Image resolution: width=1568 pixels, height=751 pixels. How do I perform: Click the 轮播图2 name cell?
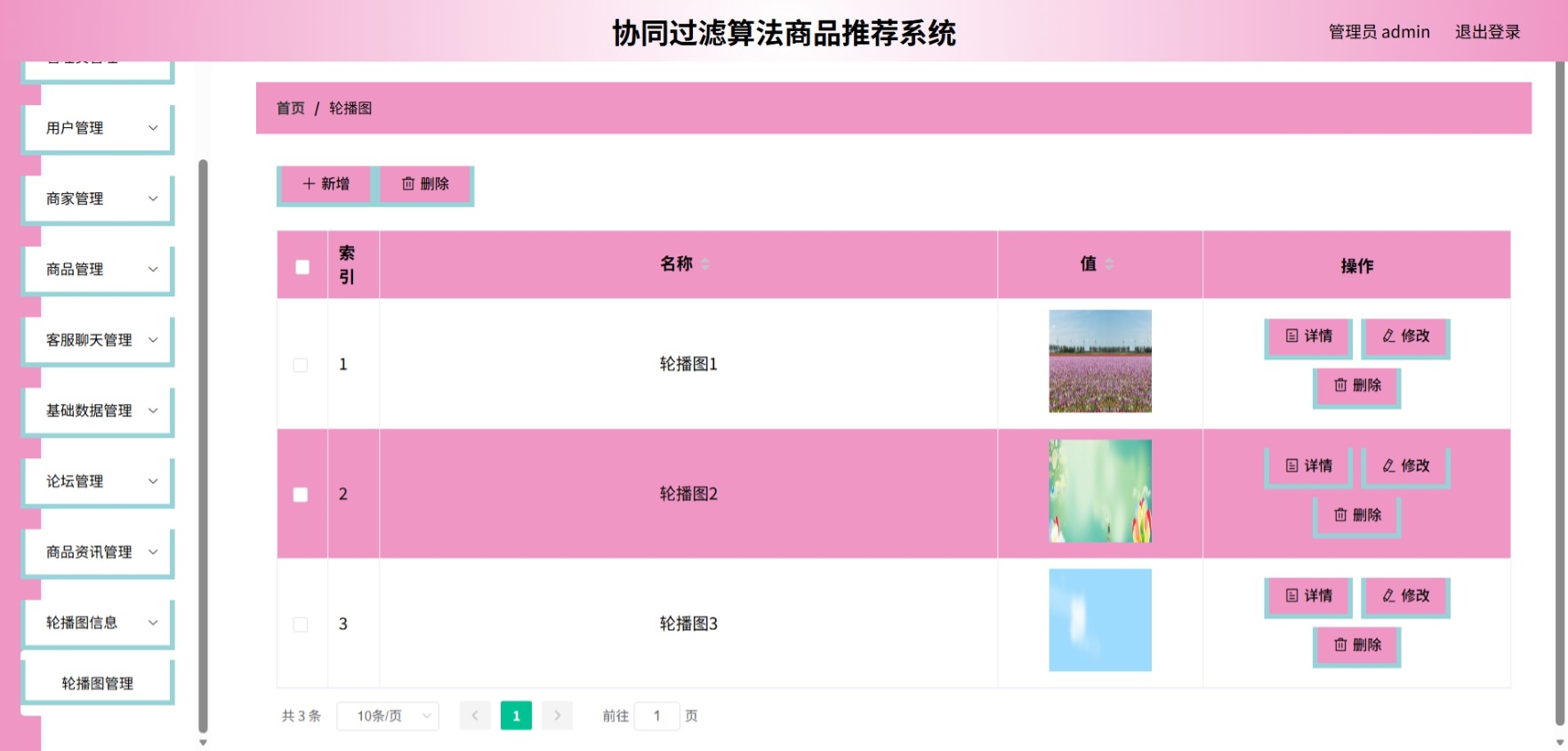coord(688,494)
